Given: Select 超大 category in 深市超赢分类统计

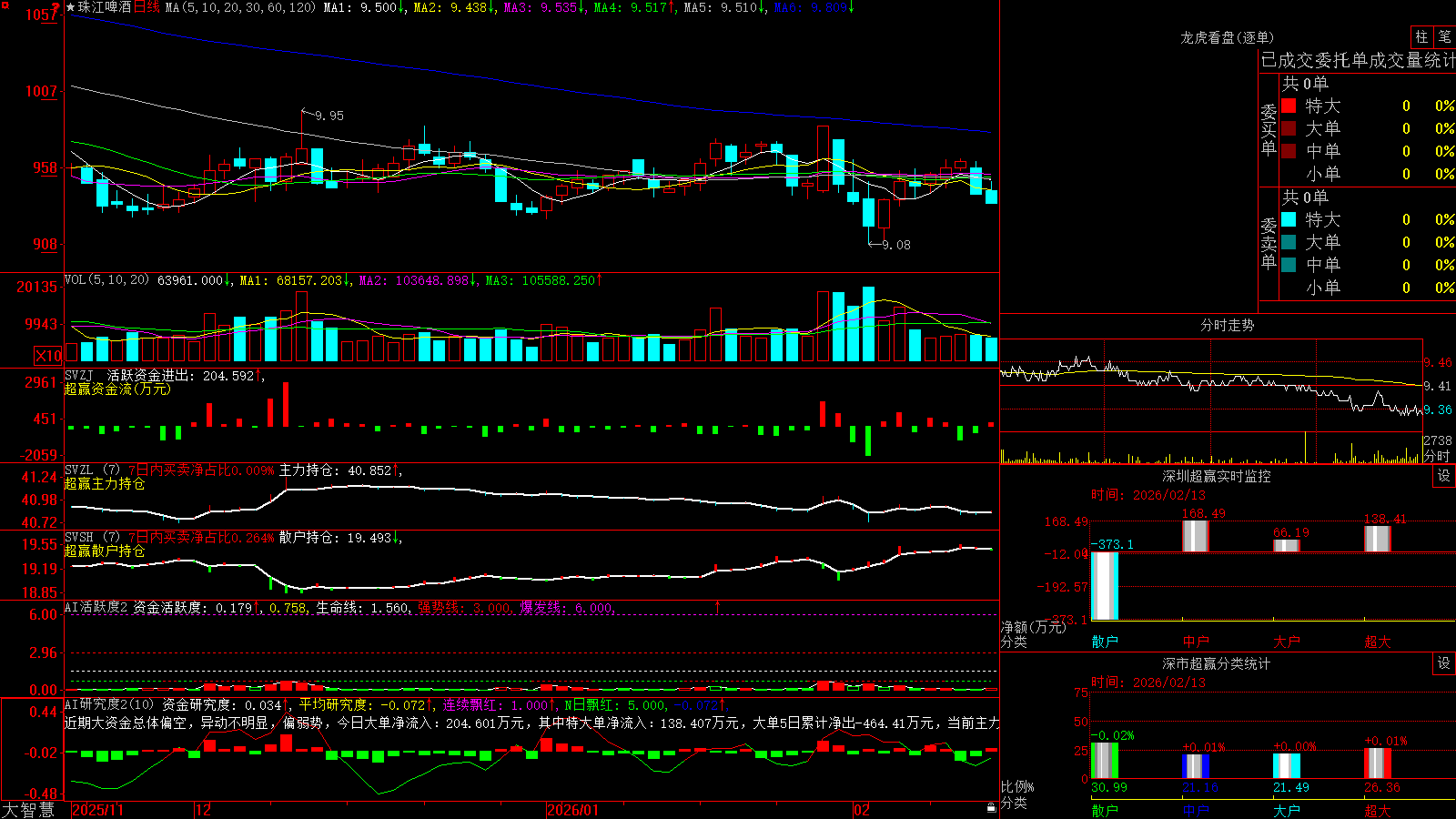Looking at the screenshot, I should point(1378,811).
